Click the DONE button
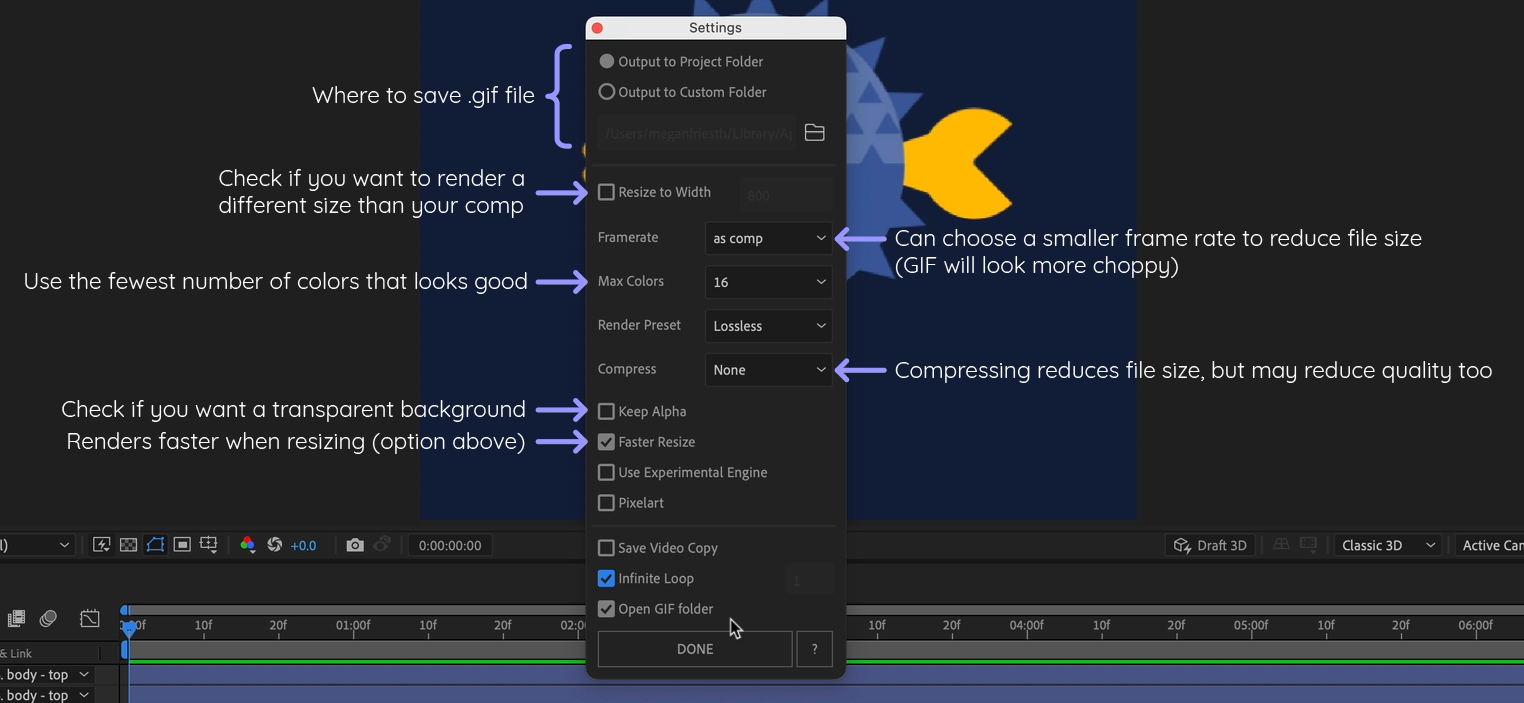Viewport: 1524px width, 703px height. 694,648
